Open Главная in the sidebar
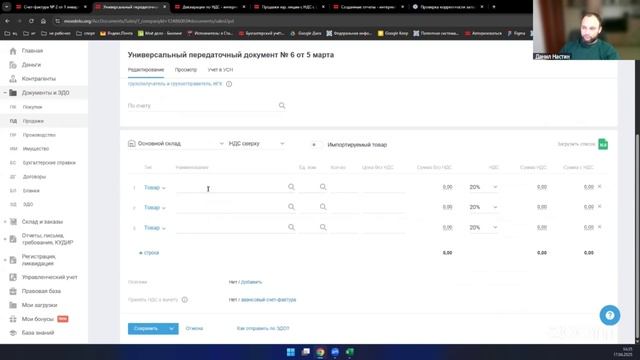 click(32, 51)
